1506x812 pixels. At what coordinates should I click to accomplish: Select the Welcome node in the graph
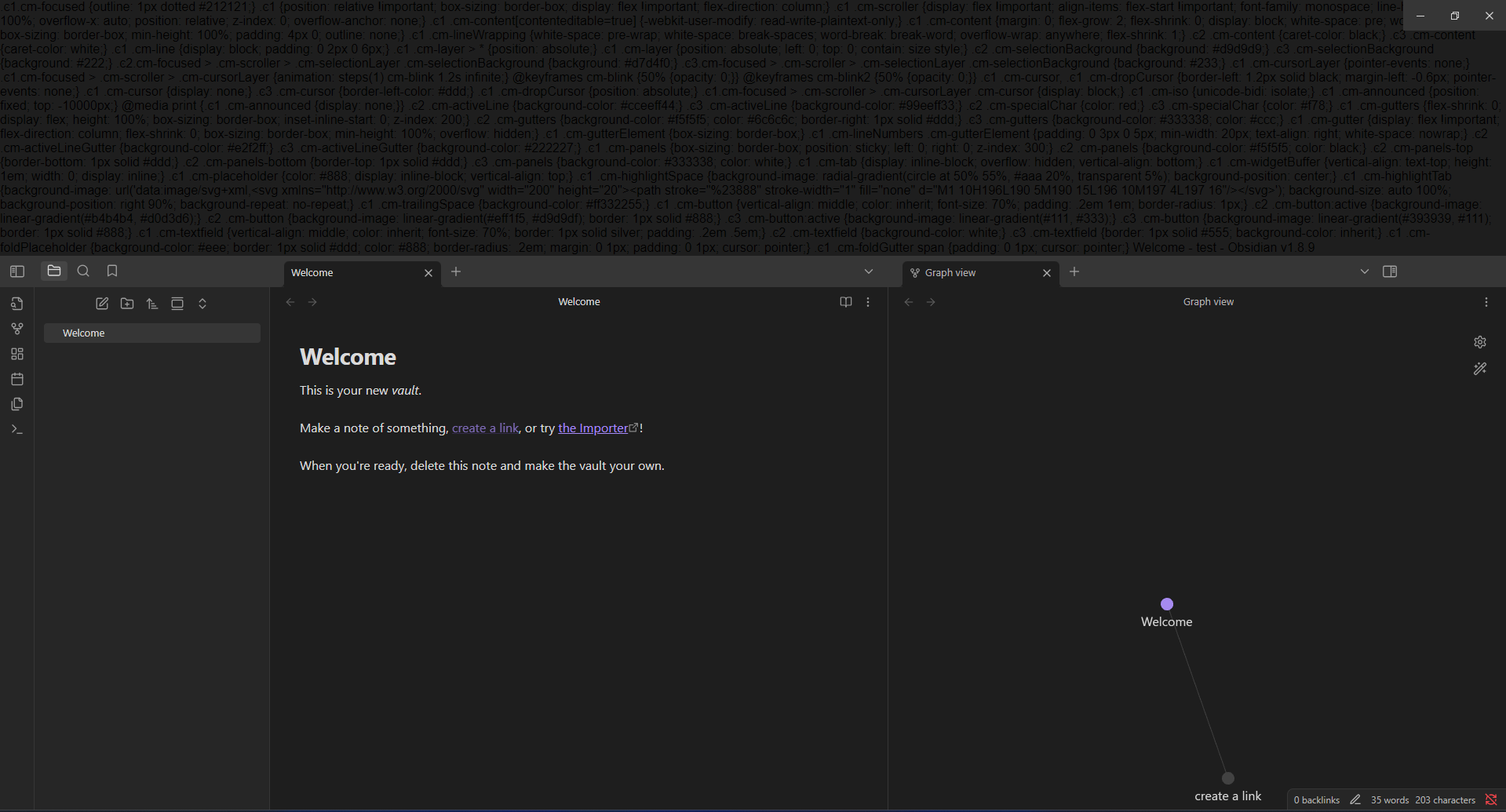[1167, 604]
